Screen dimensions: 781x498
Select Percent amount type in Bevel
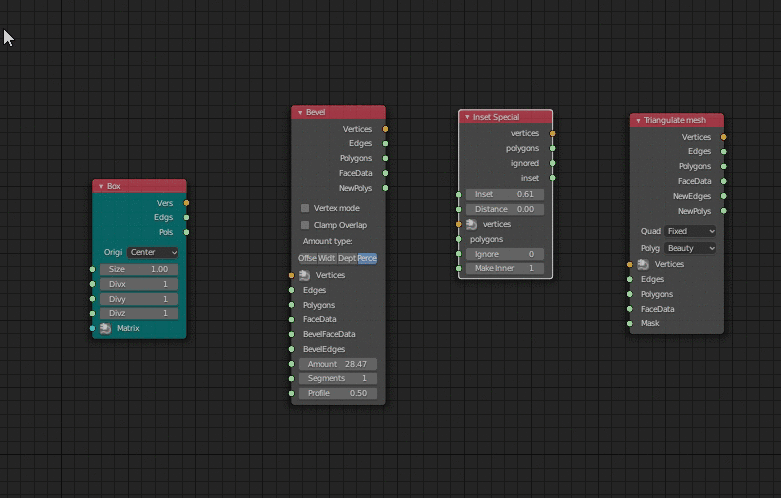point(367,258)
